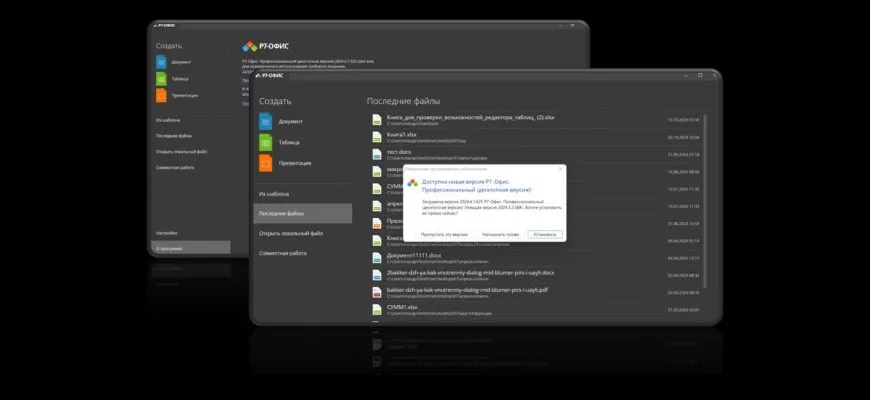
Task: Click the orange Презентация icon in front window
Action: pos(266,163)
